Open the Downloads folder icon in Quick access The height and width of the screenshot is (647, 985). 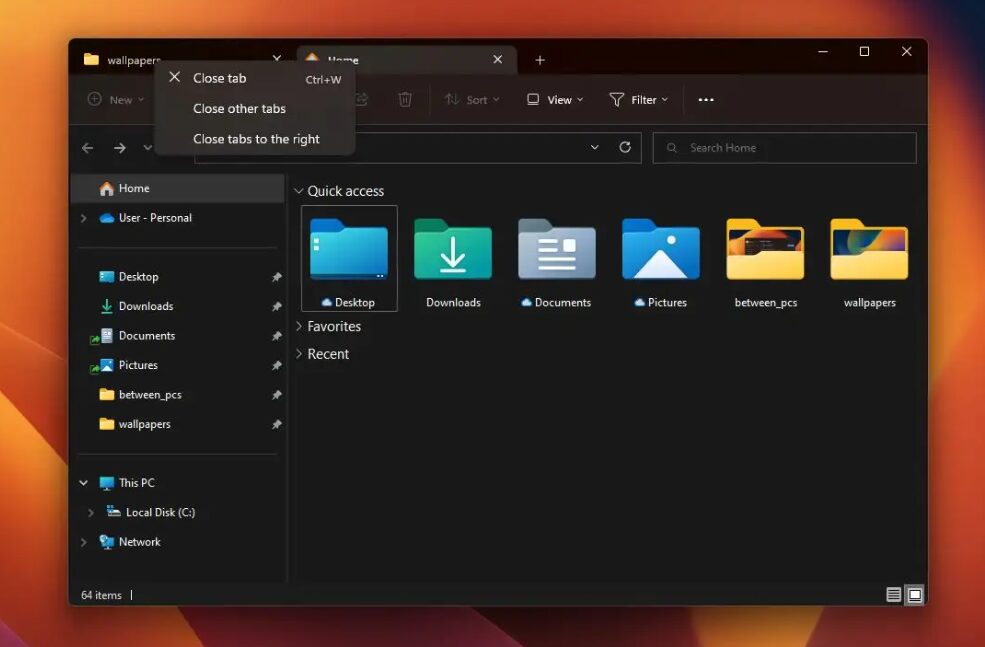[x=453, y=250]
